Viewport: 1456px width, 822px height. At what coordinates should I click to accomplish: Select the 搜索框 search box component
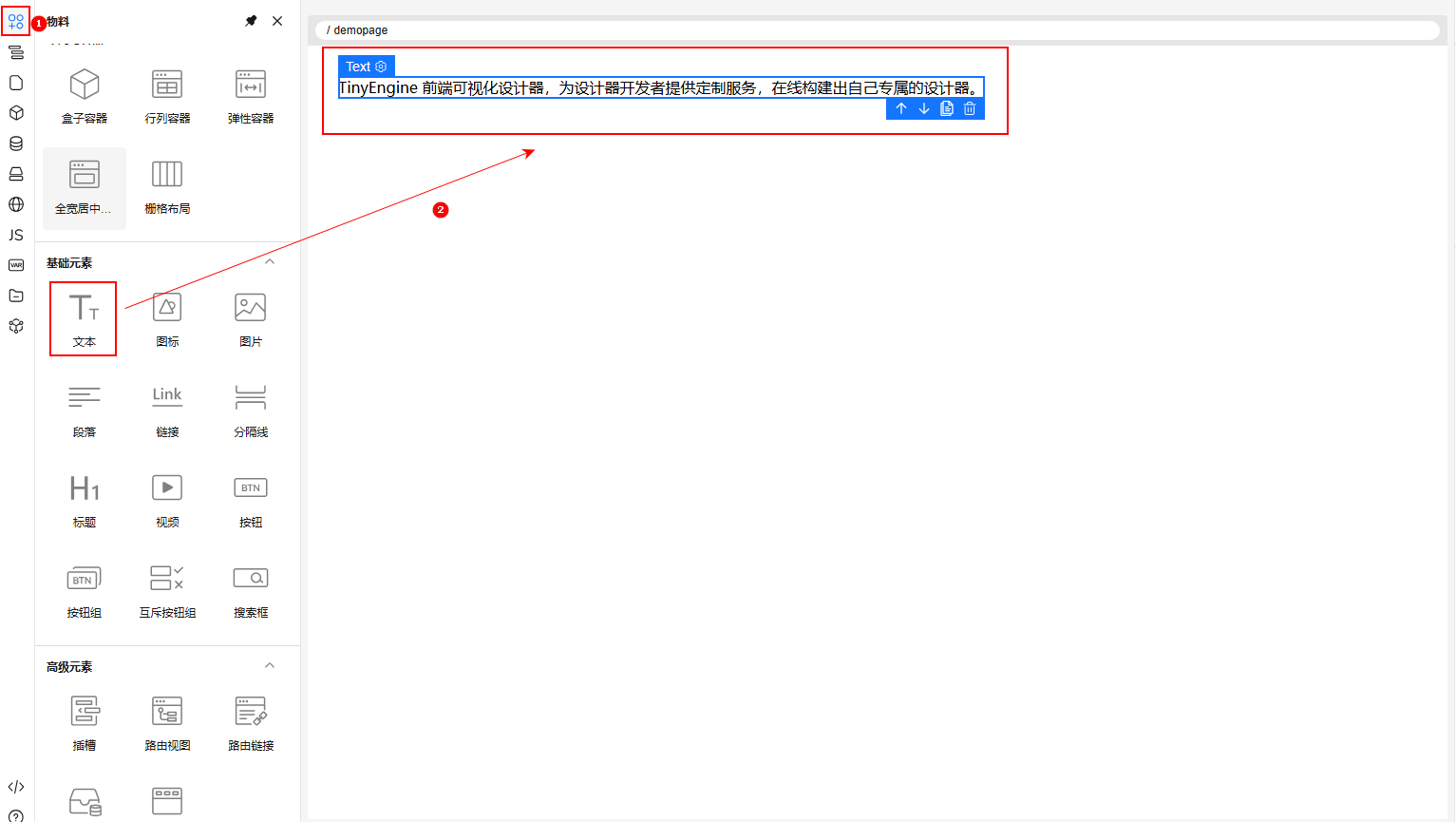click(x=251, y=589)
